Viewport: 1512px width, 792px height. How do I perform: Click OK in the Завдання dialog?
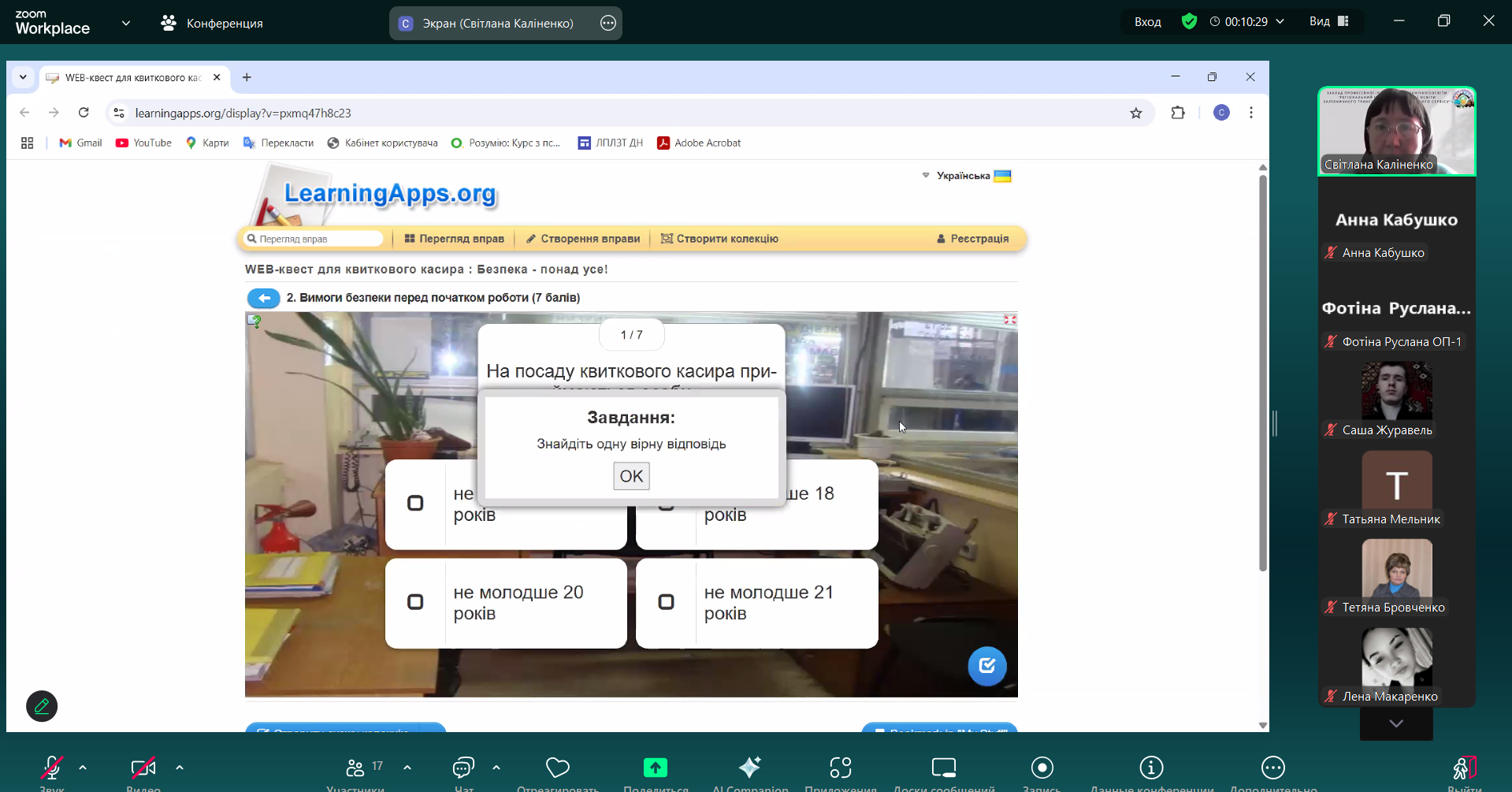(x=631, y=476)
